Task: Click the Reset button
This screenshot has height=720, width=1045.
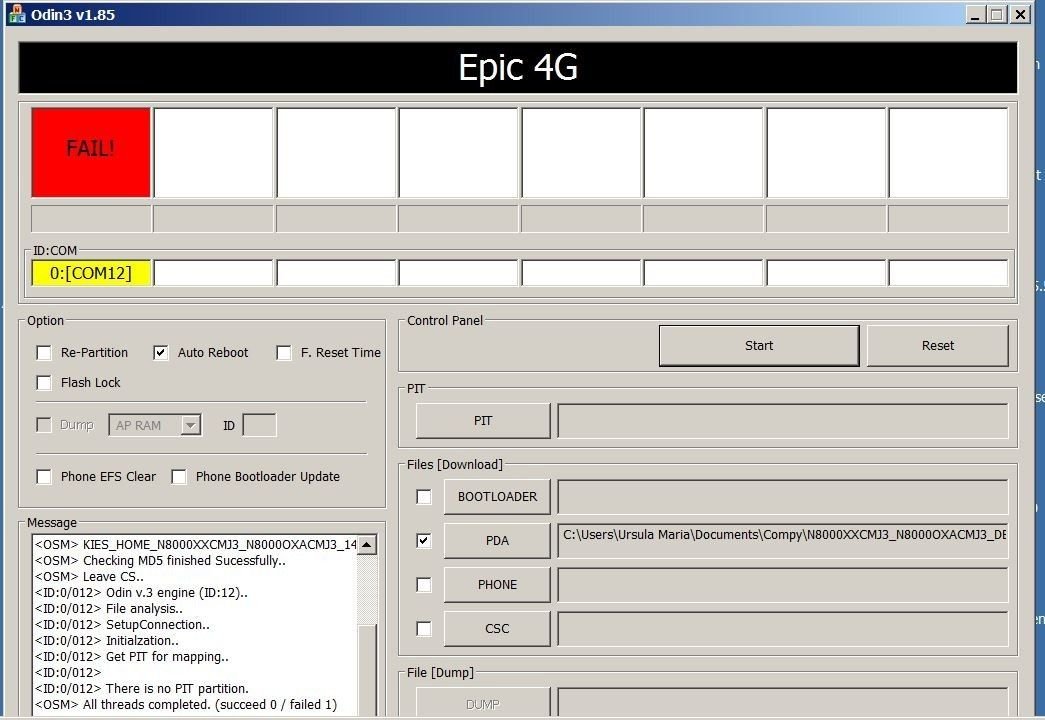Action: 938,345
